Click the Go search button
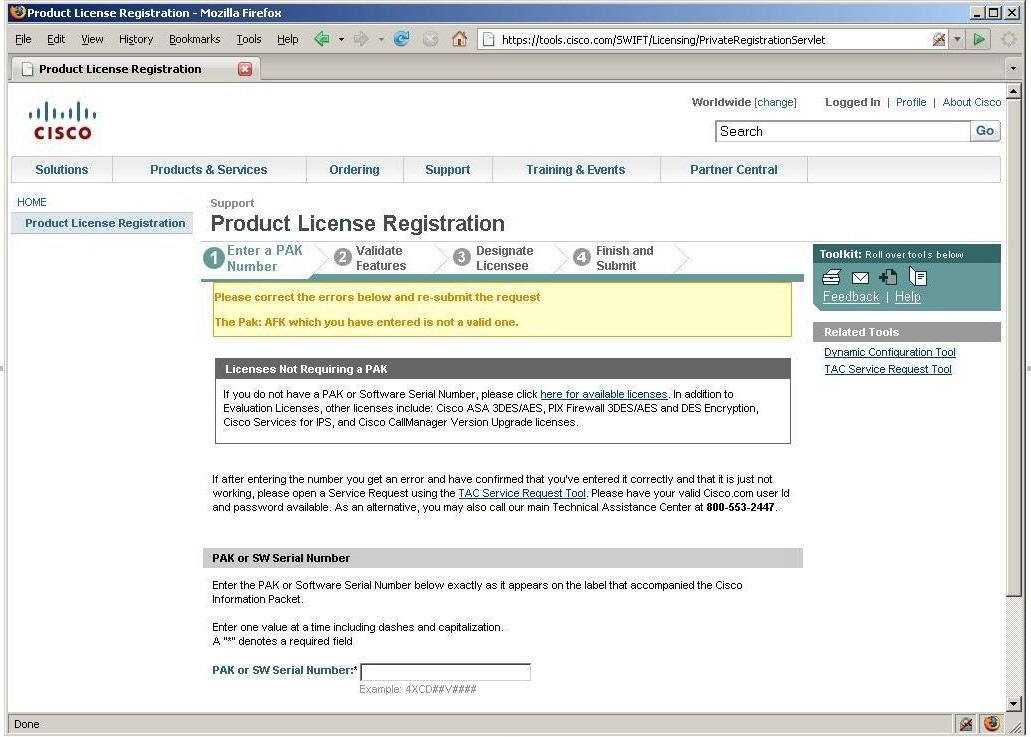Viewport: 1031px width, 737px height. tap(985, 131)
